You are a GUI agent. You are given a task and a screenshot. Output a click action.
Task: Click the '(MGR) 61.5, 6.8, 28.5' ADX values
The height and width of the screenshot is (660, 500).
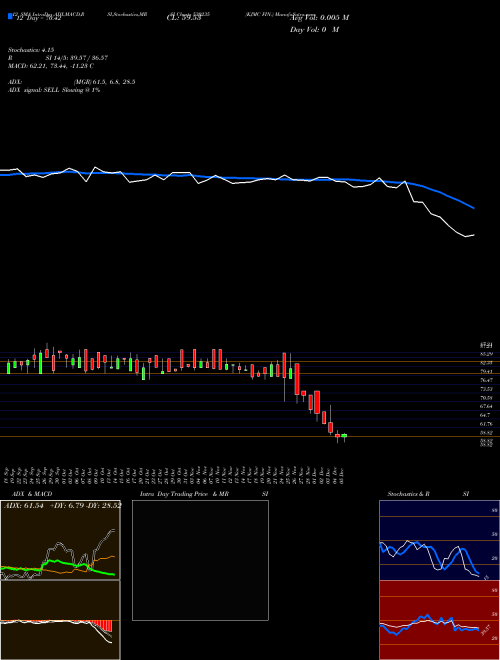(x=104, y=82)
